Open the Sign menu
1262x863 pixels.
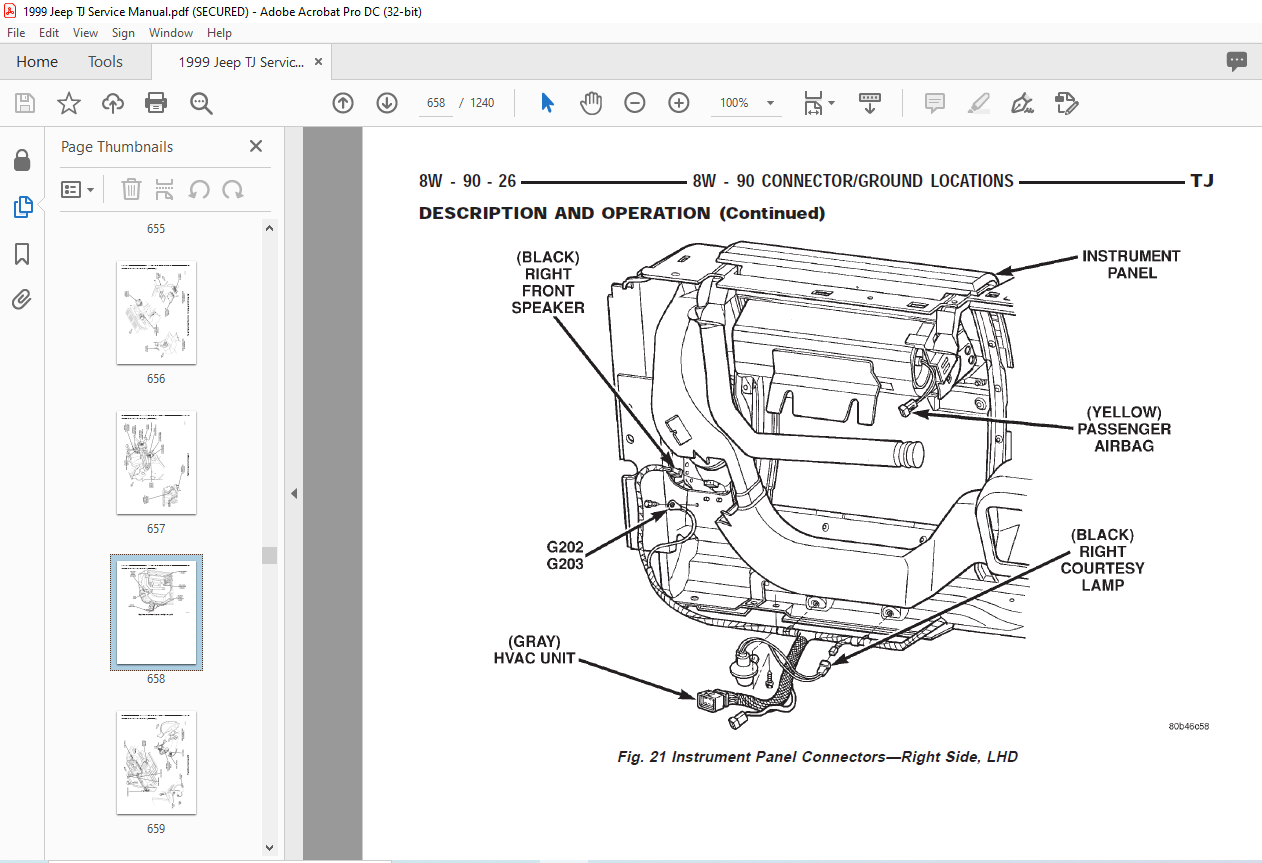[123, 33]
